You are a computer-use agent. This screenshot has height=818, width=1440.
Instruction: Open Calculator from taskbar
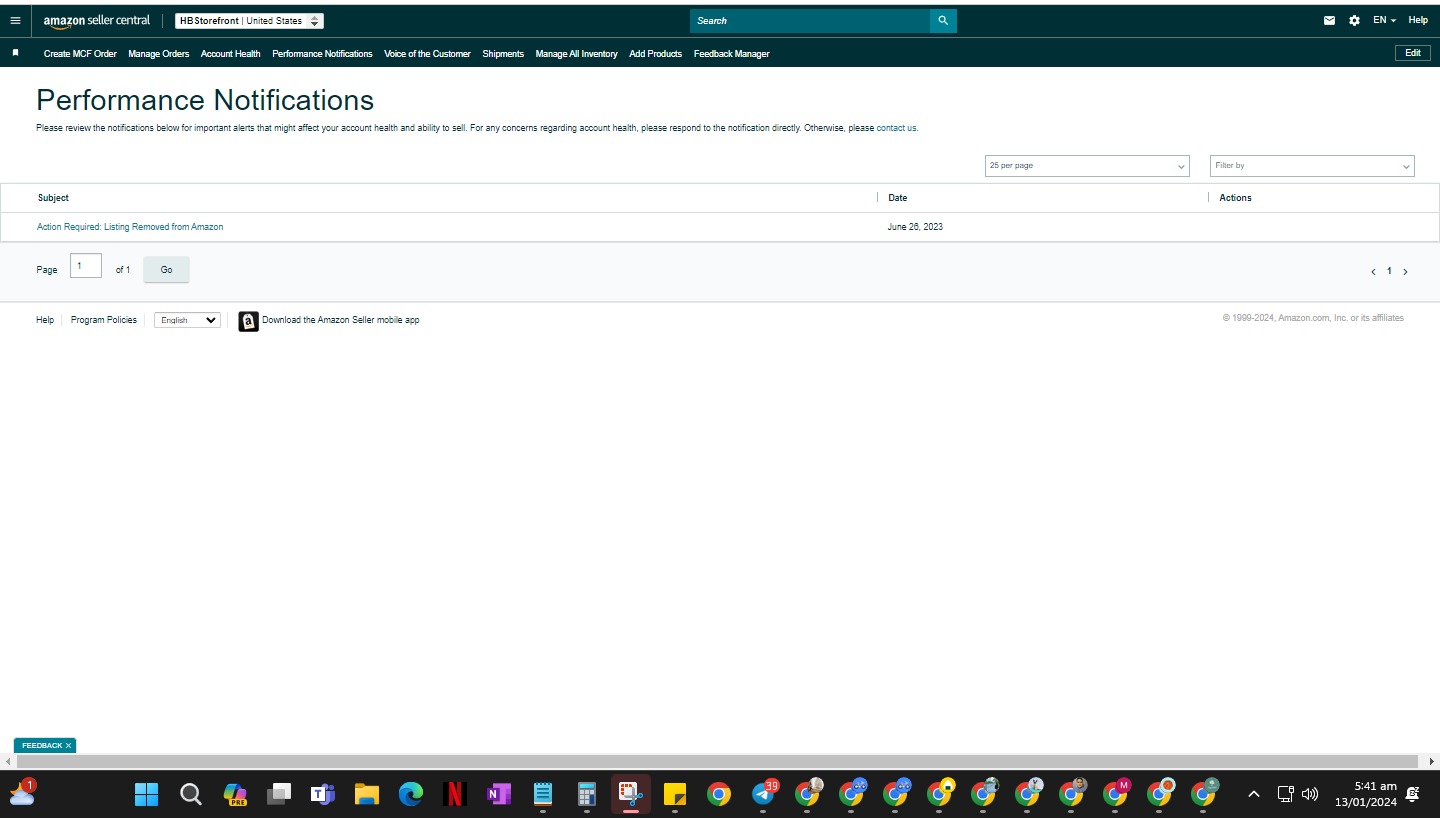(x=587, y=794)
